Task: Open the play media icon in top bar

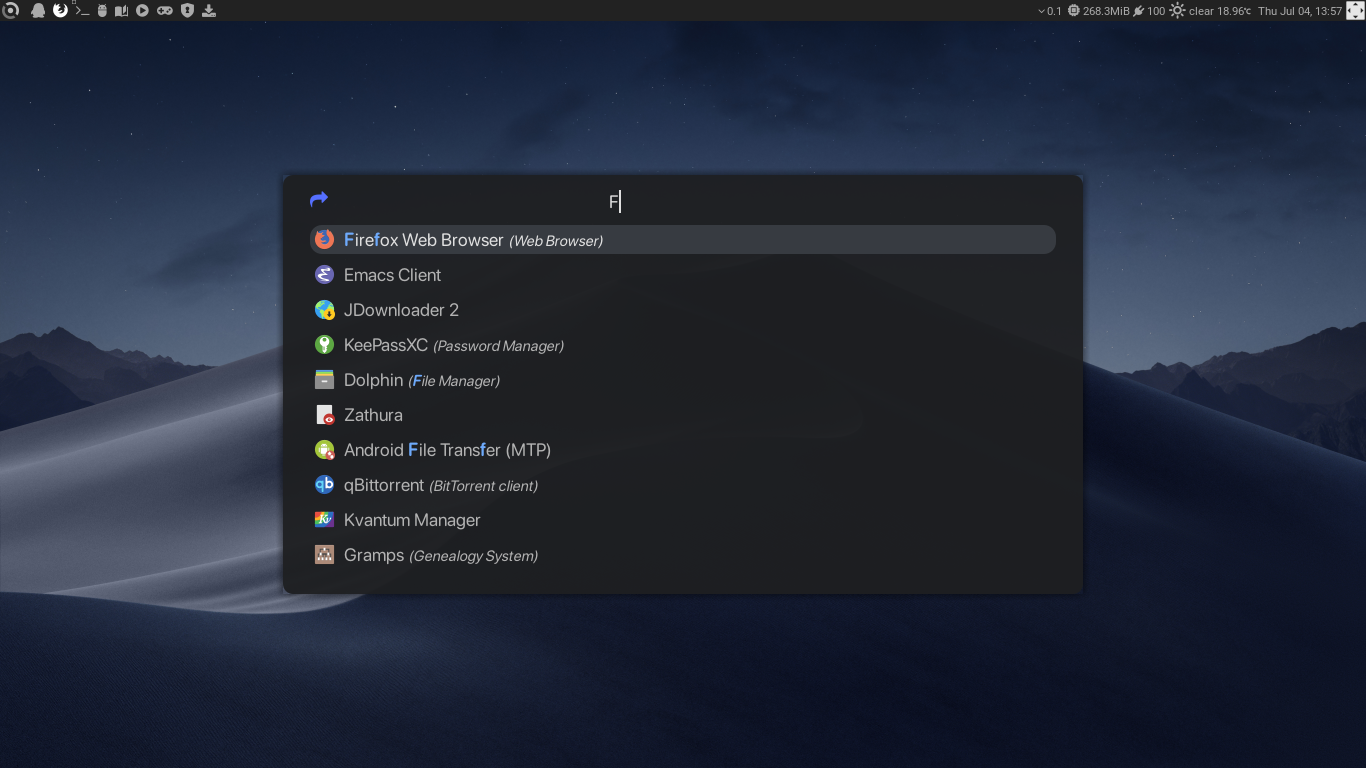Action: (142, 11)
